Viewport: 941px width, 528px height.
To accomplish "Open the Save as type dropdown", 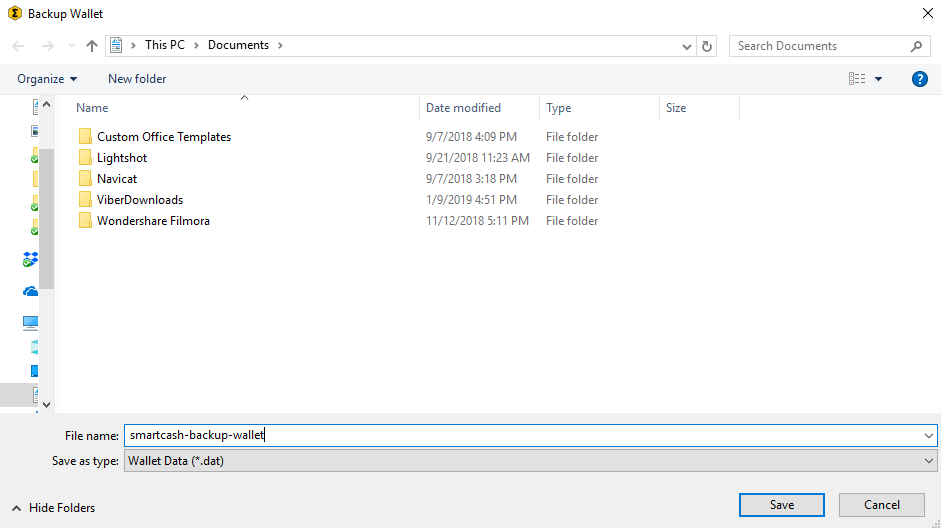I will coord(531,461).
